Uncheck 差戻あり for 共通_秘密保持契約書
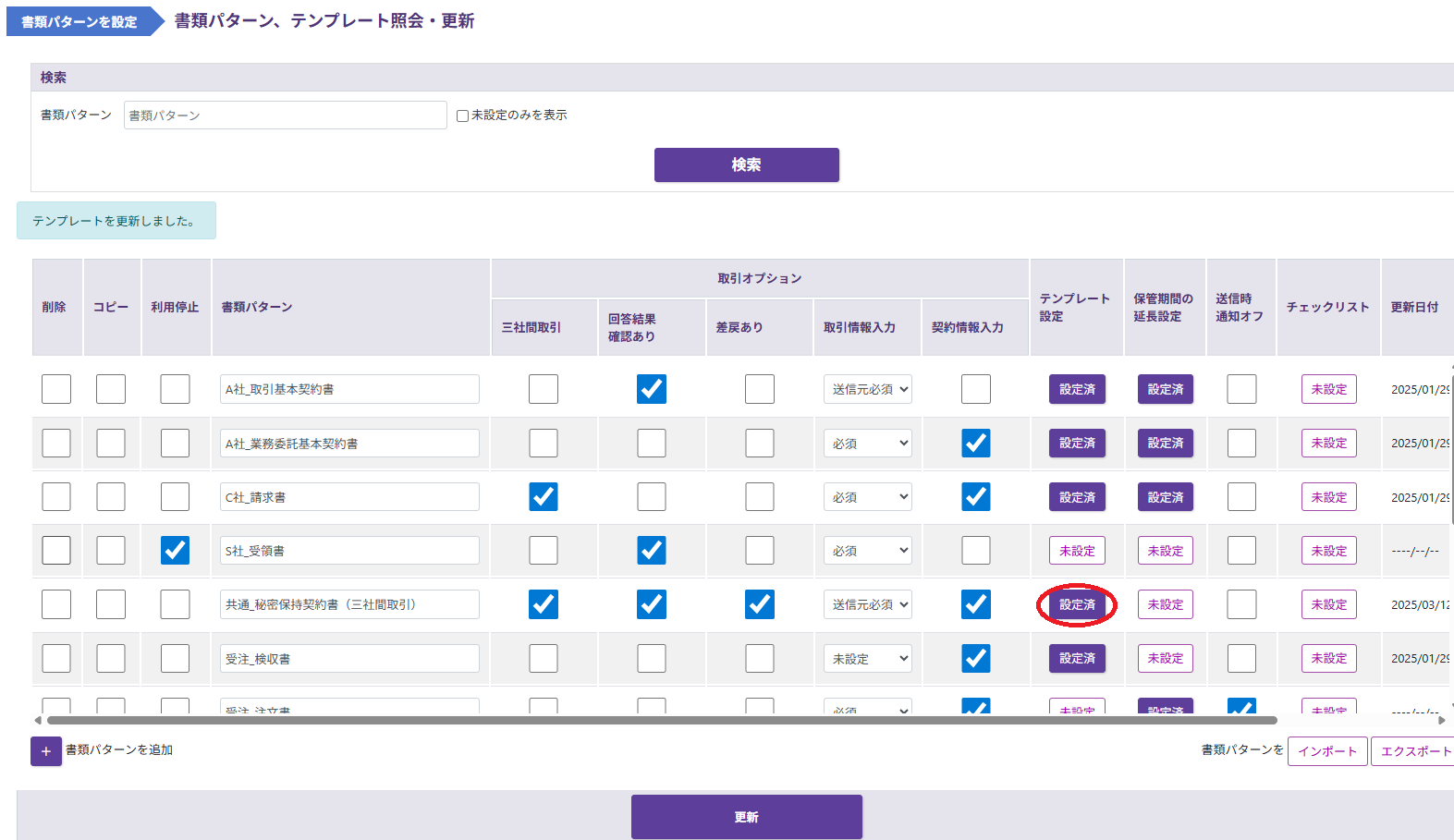The image size is (1454, 840). [x=760, y=604]
